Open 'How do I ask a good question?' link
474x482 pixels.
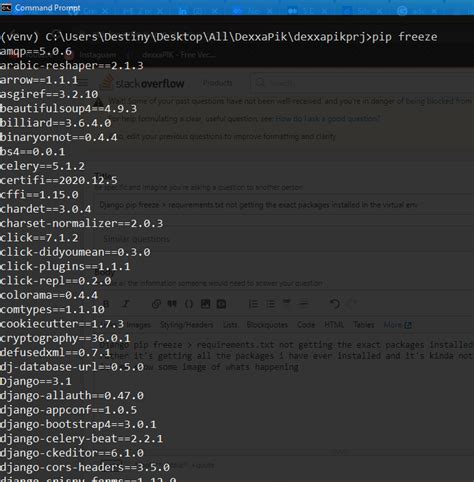(328, 118)
